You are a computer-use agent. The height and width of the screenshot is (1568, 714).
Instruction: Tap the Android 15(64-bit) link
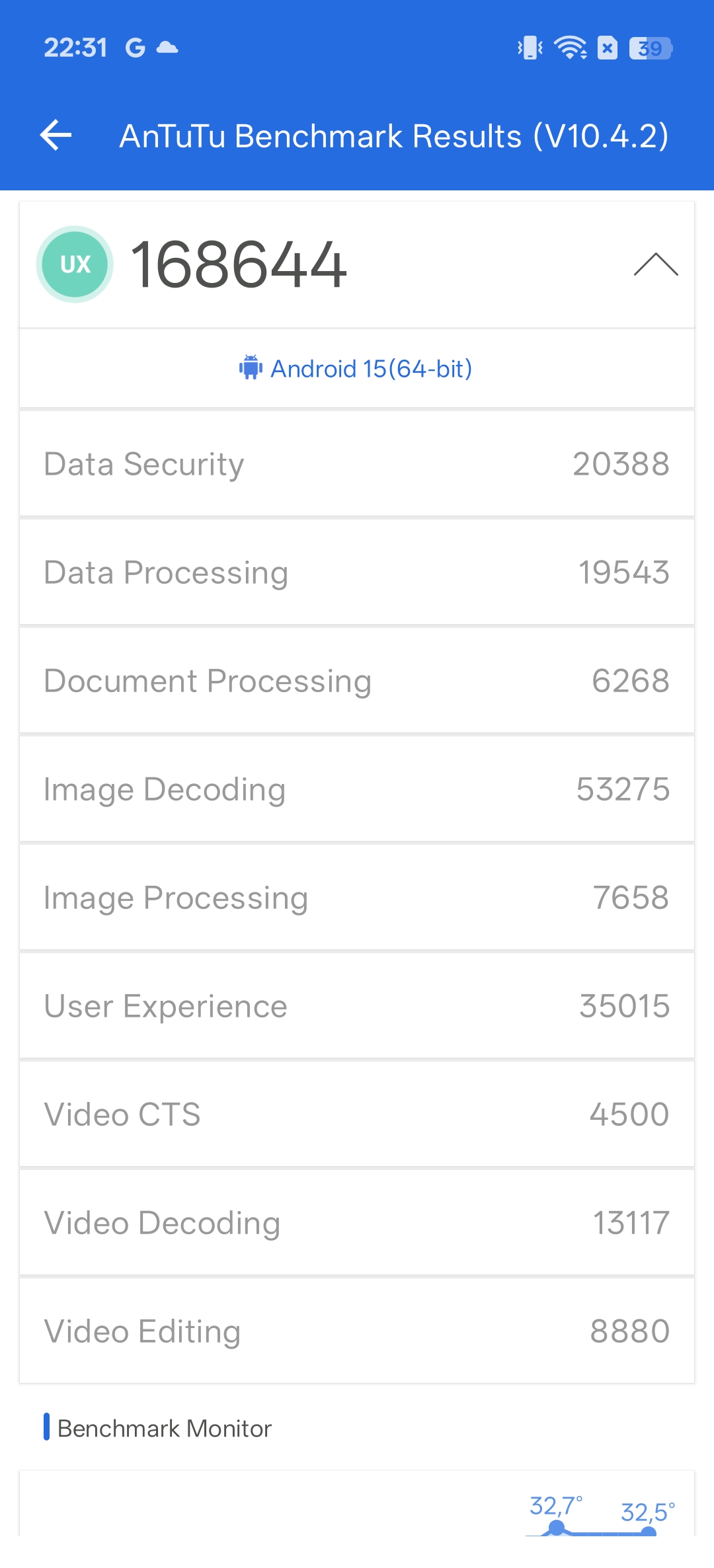(371, 369)
